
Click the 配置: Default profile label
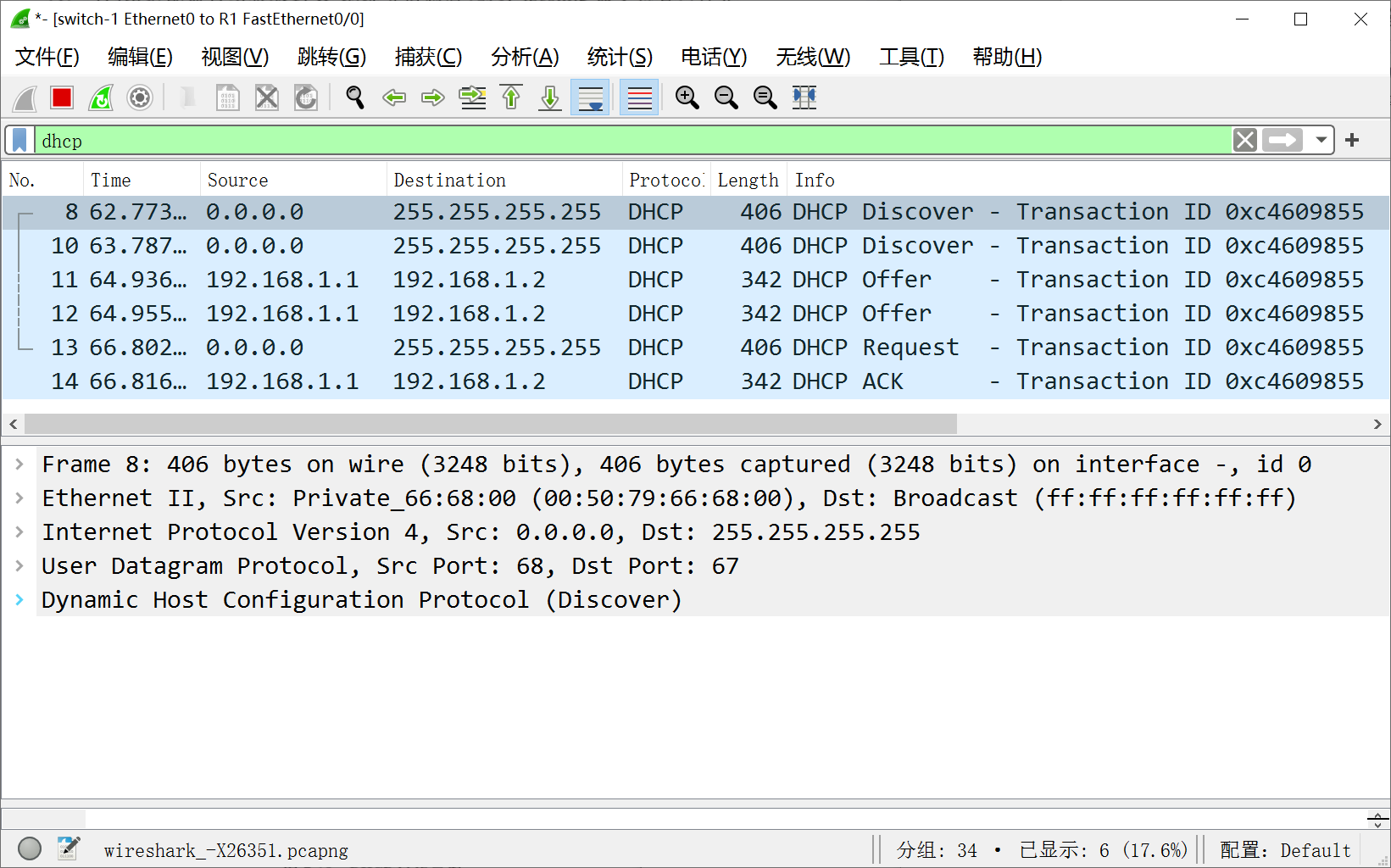[x=1285, y=850]
